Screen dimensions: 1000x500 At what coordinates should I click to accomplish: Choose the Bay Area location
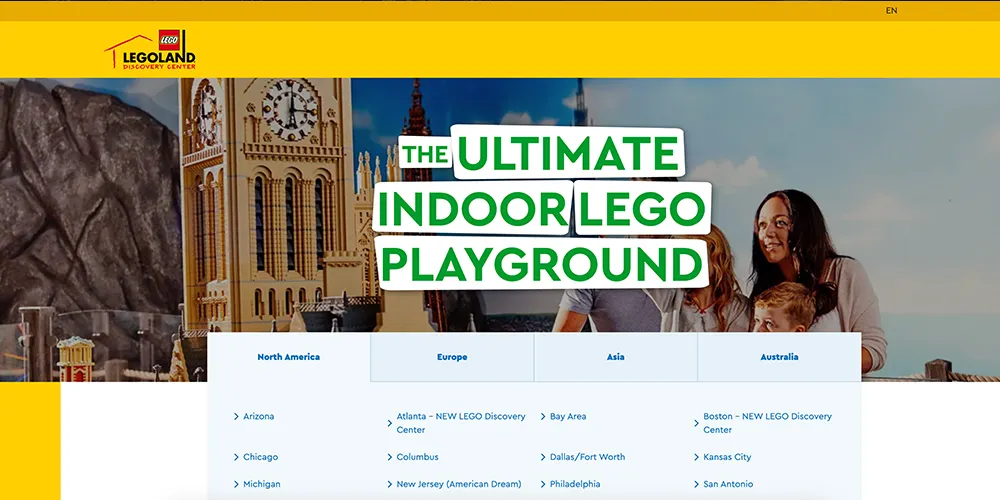click(568, 416)
